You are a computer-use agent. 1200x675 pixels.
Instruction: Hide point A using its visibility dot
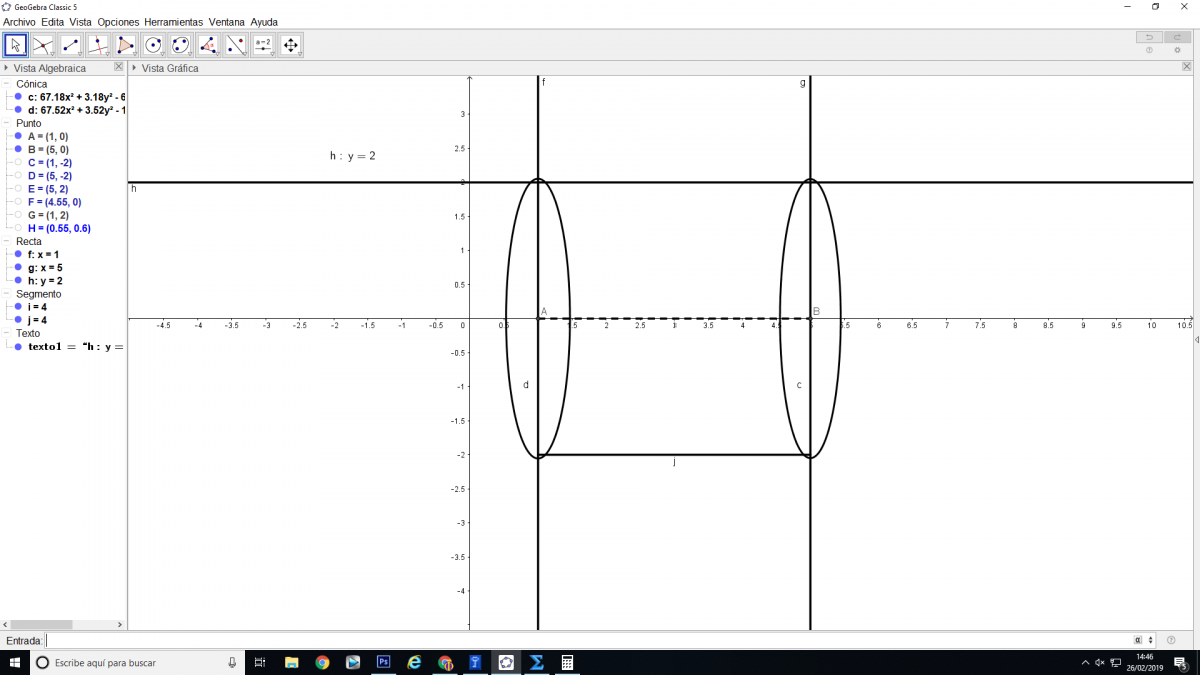click(x=18, y=136)
